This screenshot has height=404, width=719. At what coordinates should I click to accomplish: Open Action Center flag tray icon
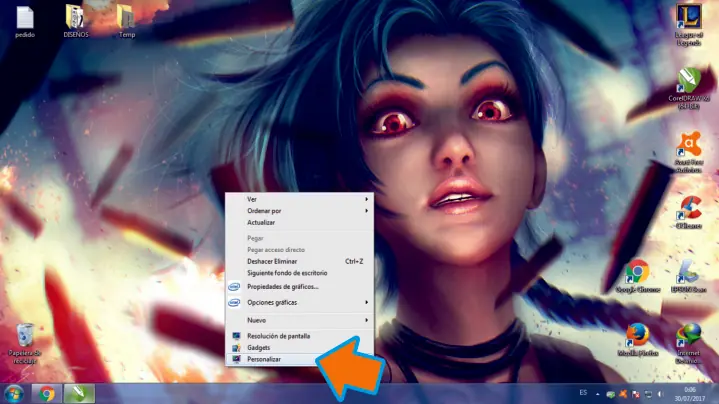[636, 394]
